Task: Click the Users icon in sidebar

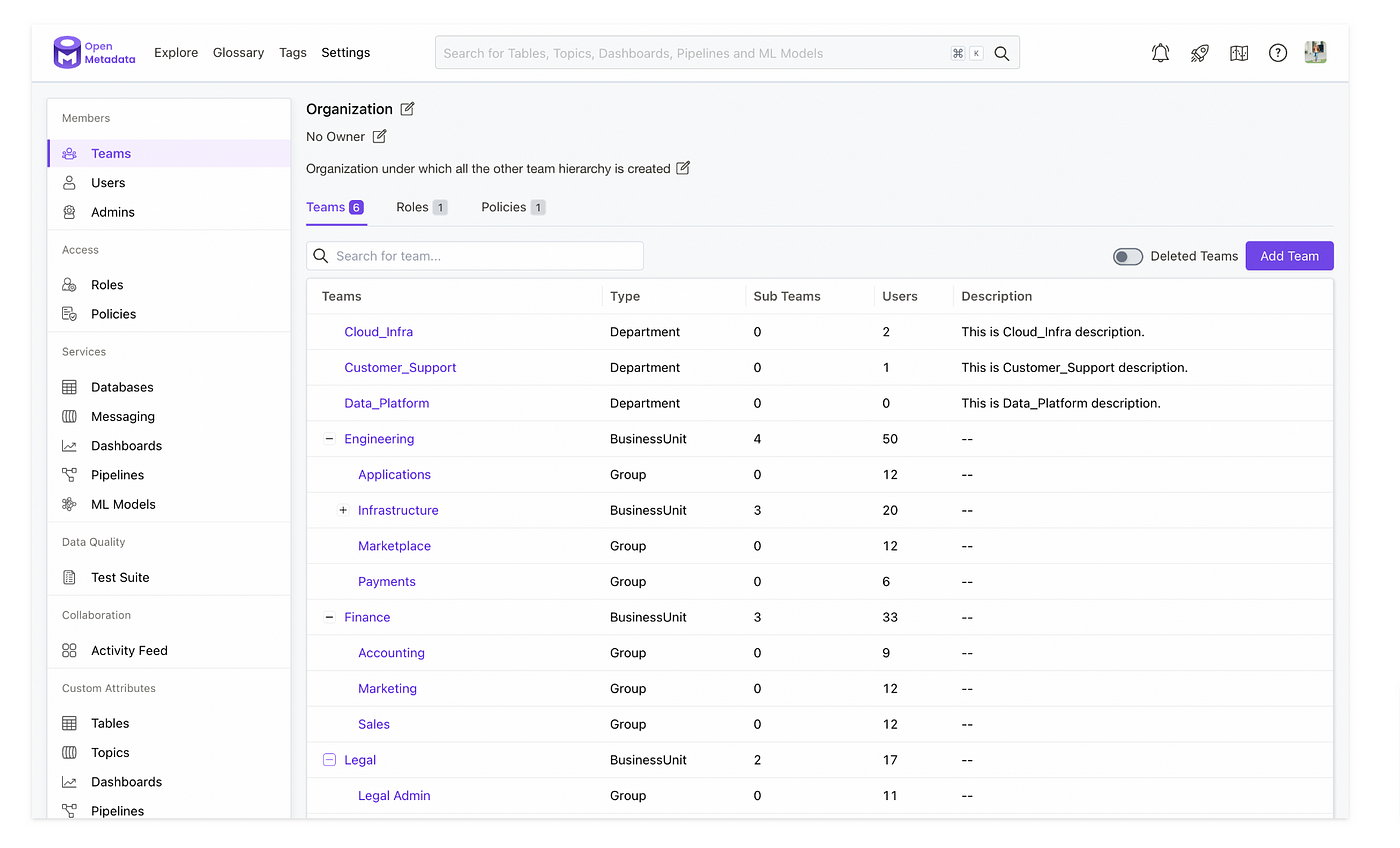Action: click(69, 183)
